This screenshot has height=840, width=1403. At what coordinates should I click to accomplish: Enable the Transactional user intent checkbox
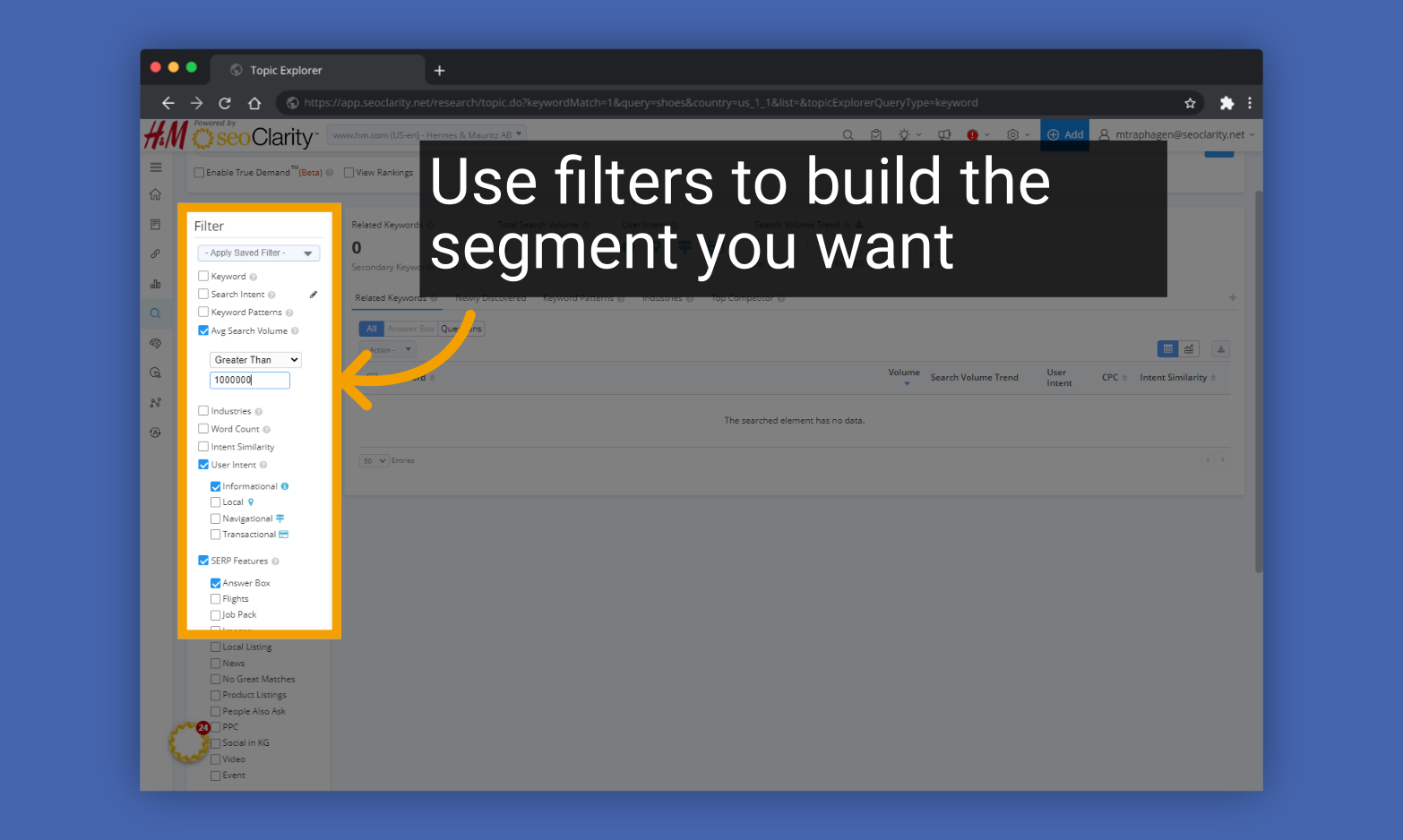coord(215,534)
